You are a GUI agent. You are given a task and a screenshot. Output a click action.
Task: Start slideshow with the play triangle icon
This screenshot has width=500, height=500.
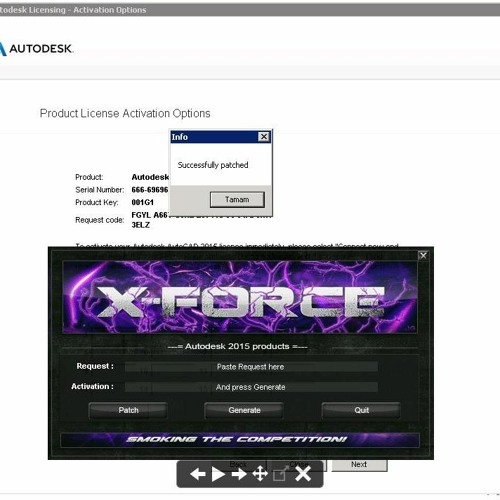pyautogui.click(x=218, y=474)
